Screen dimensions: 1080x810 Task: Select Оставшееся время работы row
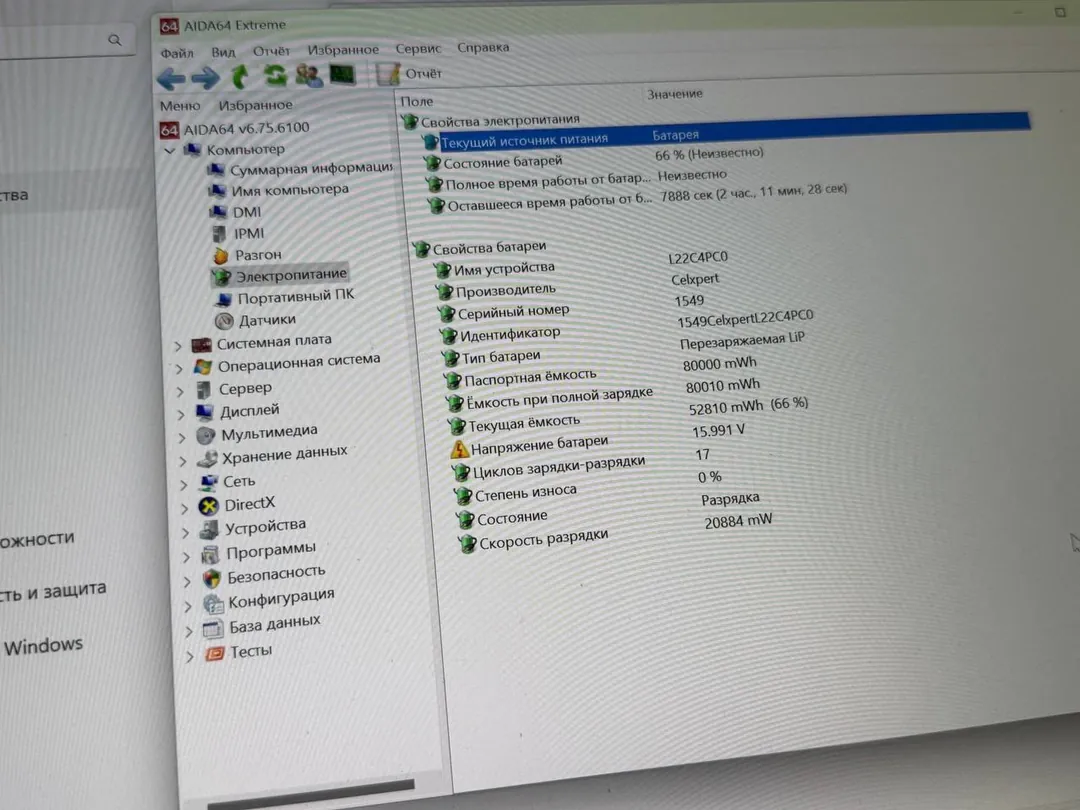636,198
